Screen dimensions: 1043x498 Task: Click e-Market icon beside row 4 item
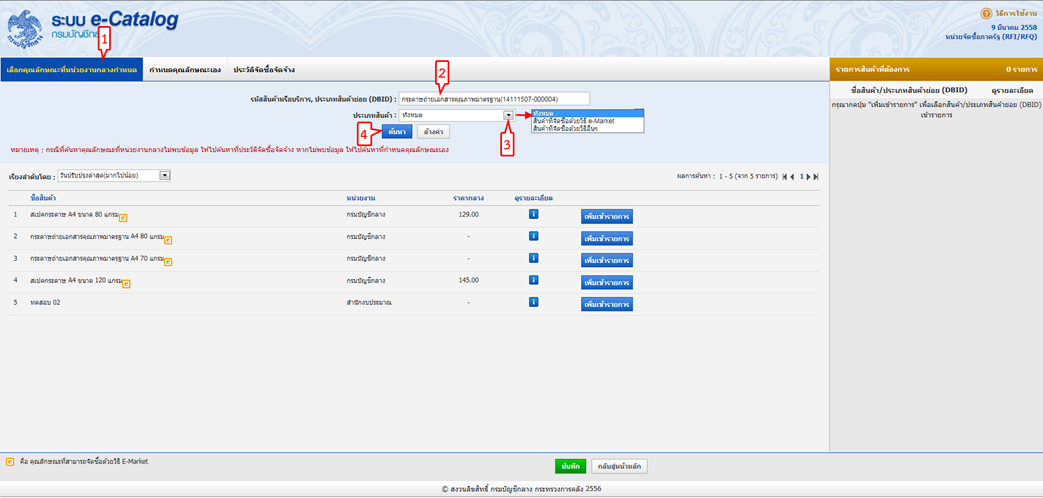pos(126,283)
